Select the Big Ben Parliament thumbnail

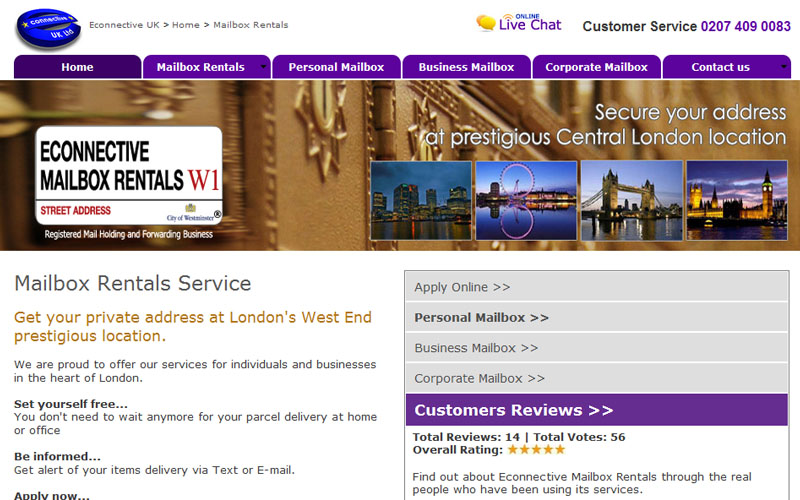(737, 201)
